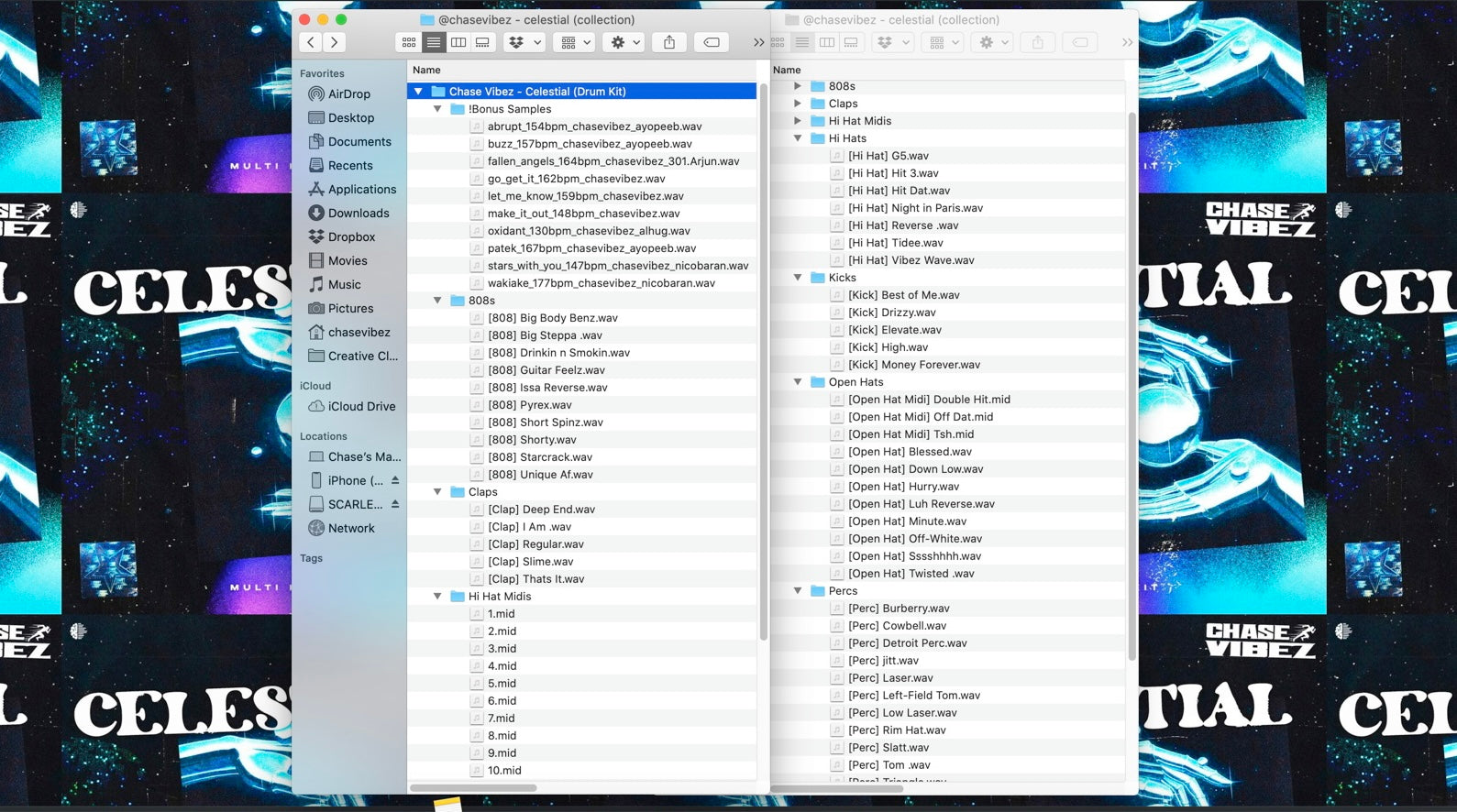Open Dropbox in the sidebar
The height and width of the screenshot is (812, 1457).
[x=351, y=236]
